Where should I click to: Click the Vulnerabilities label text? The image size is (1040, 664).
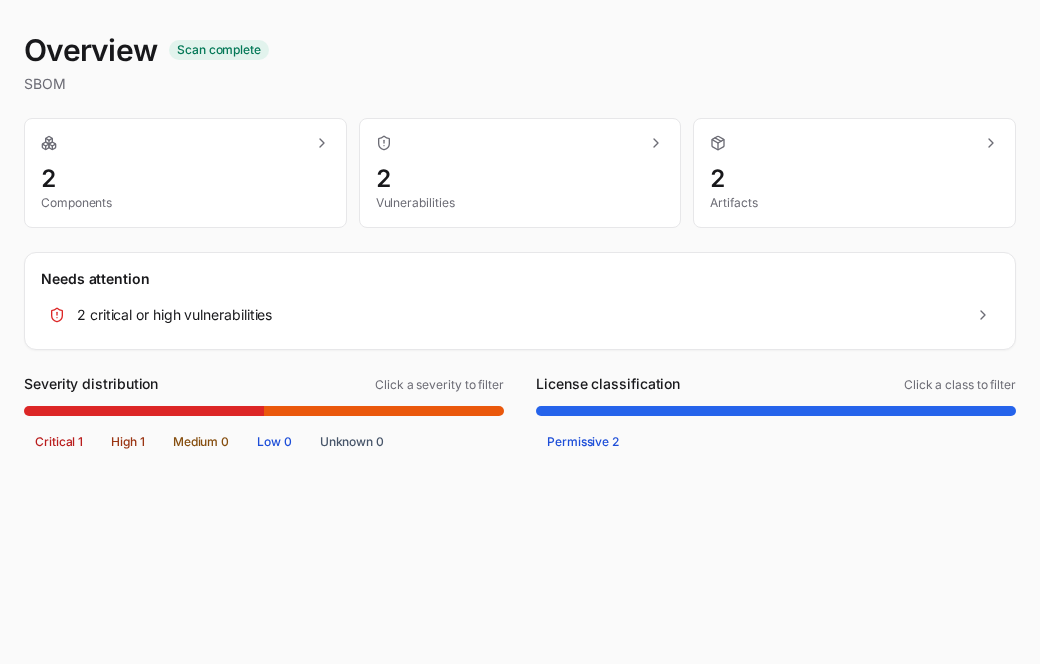(x=415, y=203)
